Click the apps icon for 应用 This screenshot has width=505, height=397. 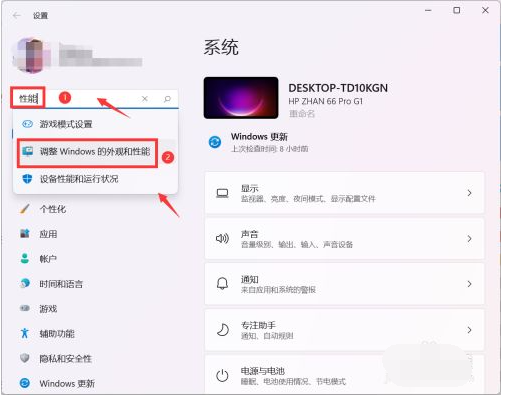click(25, 233)
